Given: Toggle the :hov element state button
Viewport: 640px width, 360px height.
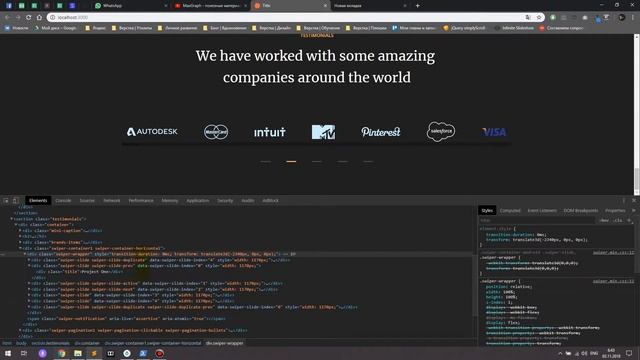Looking at the screenshot, I should [604, 220].
